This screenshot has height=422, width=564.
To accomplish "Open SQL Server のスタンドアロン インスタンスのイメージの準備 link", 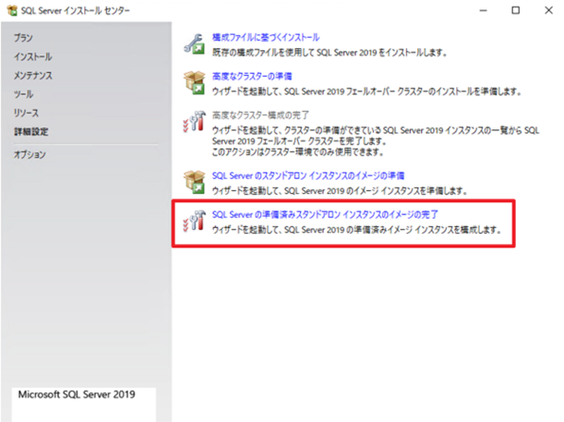I will (308, 176).
